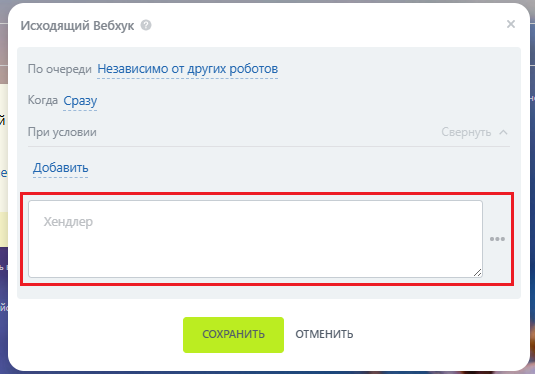Click Добавить to add a condition
535x374 pixels.
click(61, 168)
